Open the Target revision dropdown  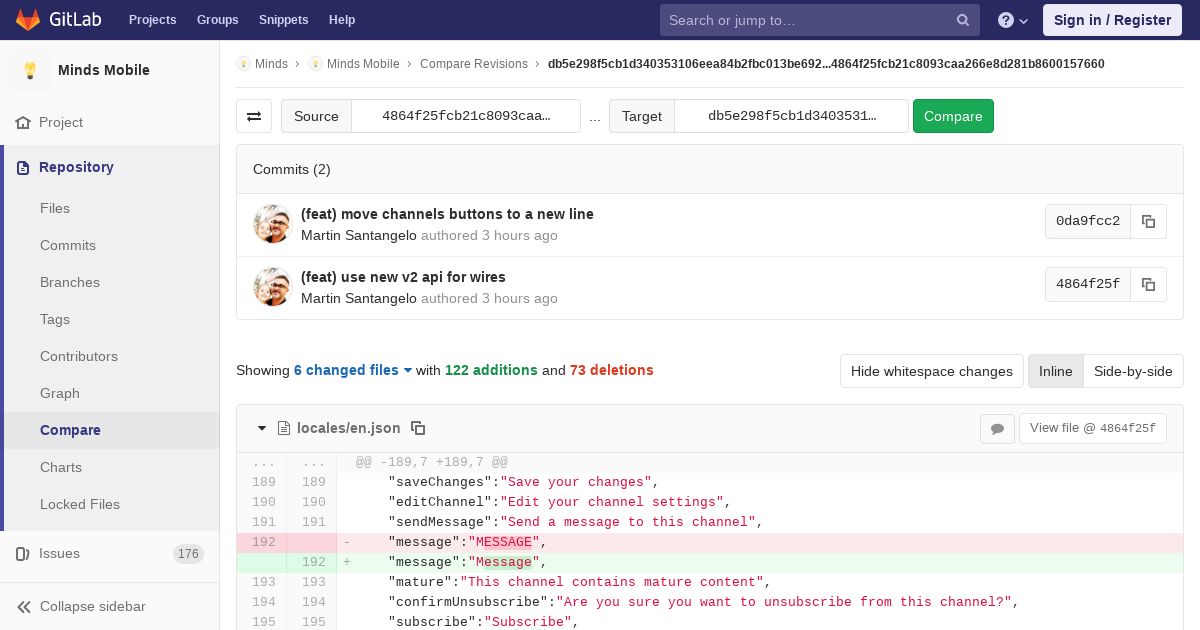[792, 116]
